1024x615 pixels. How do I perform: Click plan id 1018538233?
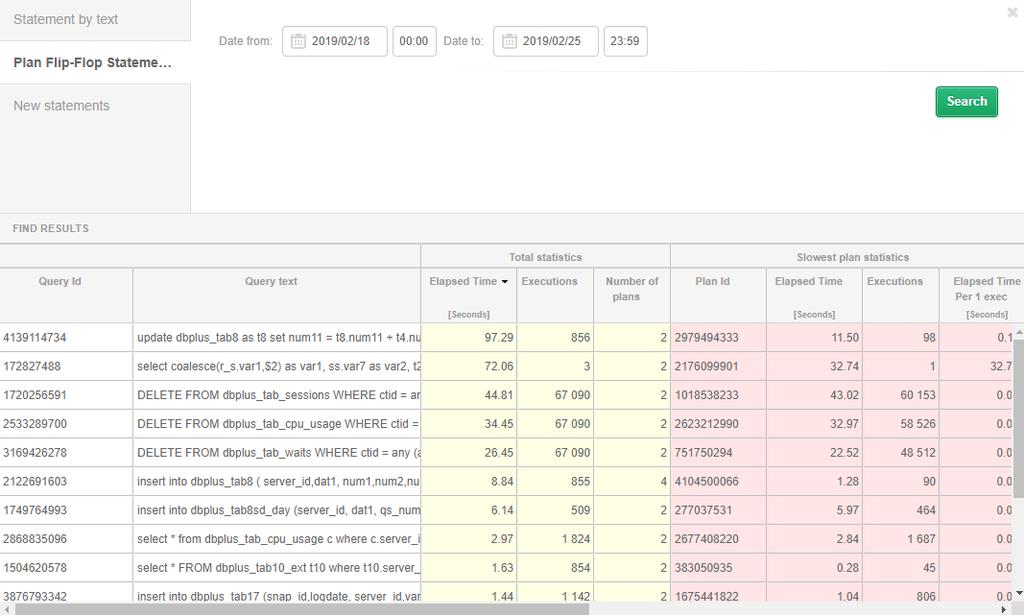(707, 395)
